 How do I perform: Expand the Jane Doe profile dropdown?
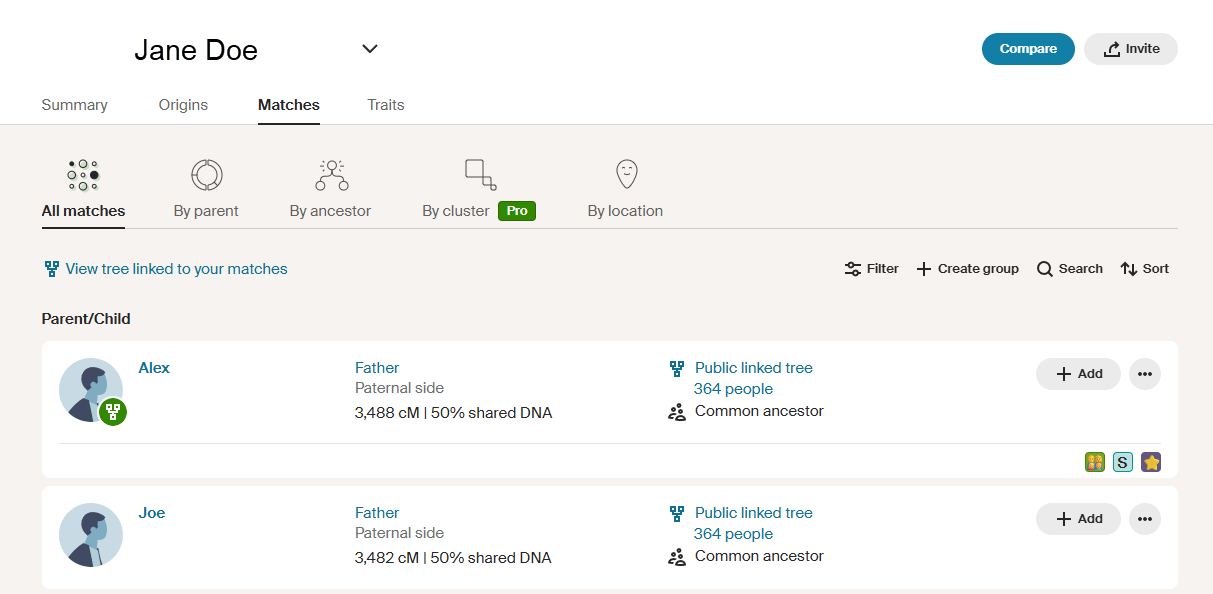click(370, 49)
